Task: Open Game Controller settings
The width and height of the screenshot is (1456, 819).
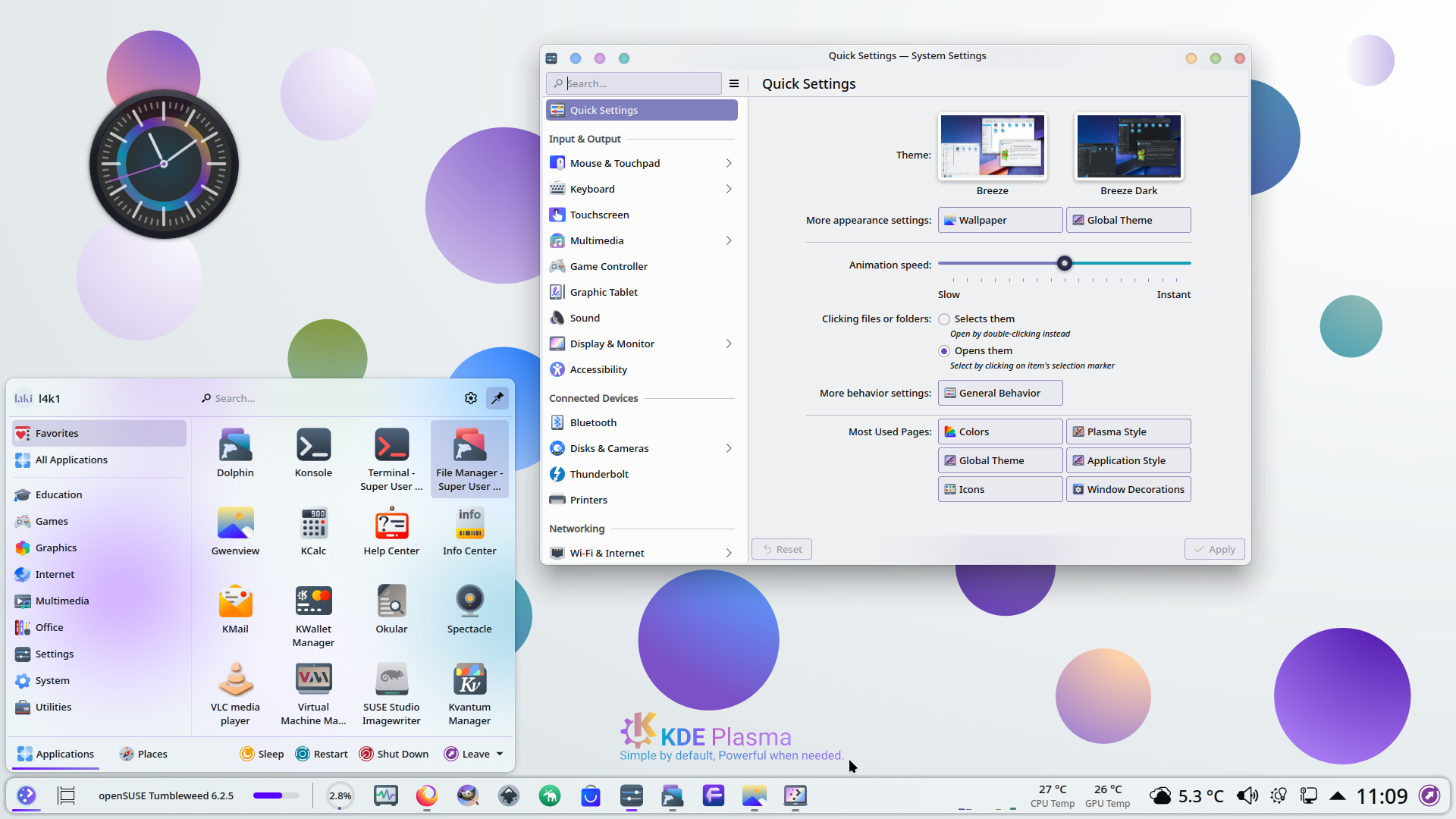Action: click(642, 266)
